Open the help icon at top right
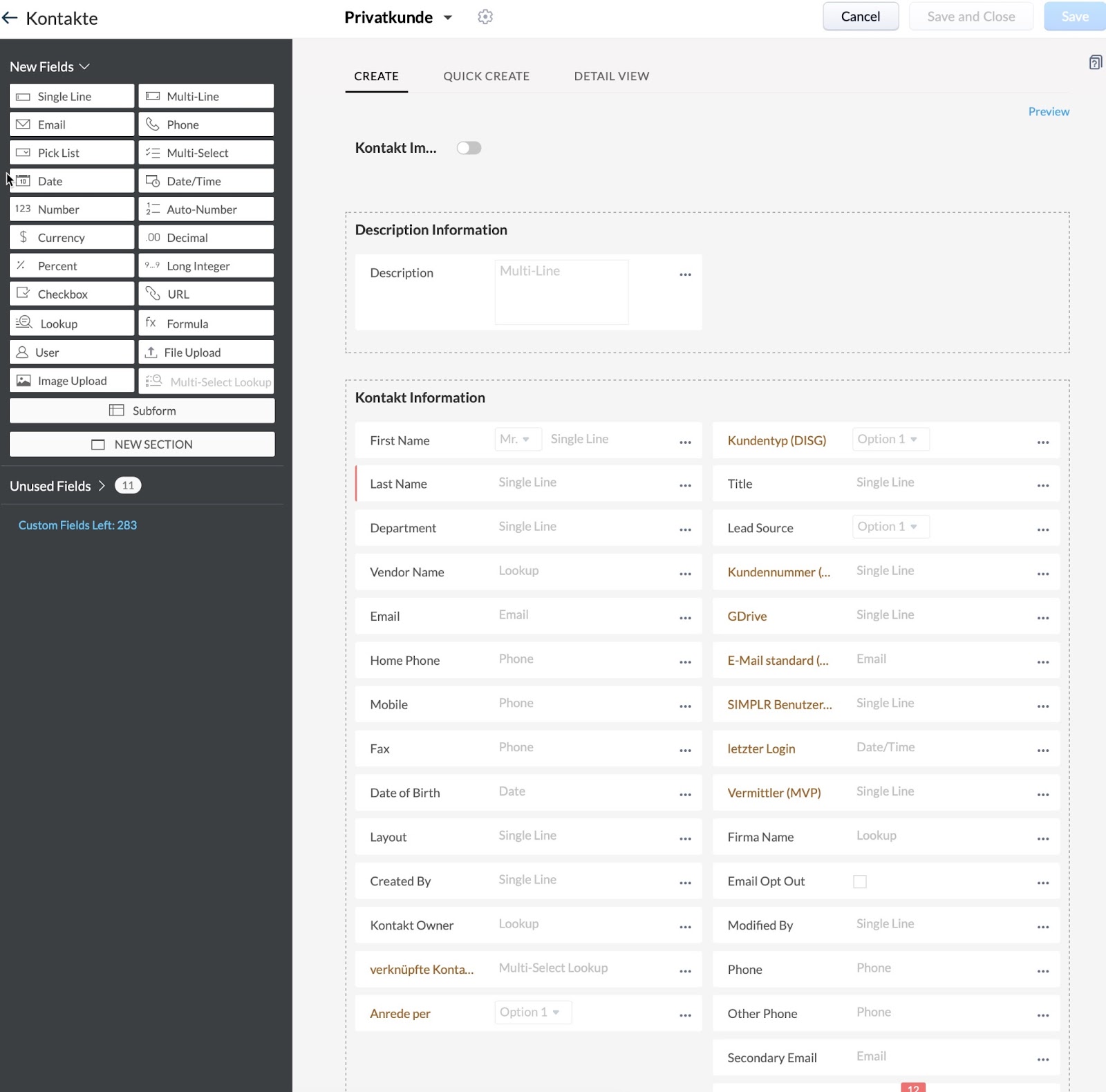Viewport: 1106px width, 1092px height. [x=1095, y=63]
